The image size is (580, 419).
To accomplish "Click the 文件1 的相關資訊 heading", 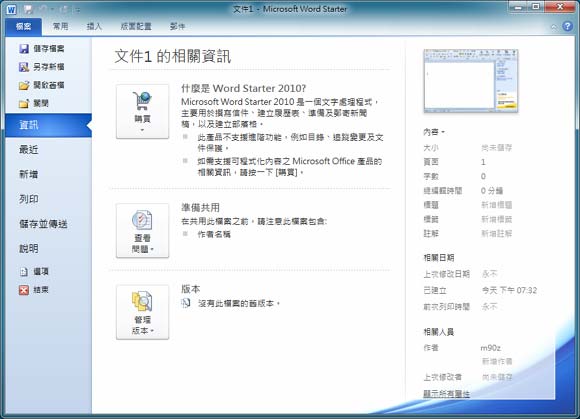I will click(173, 56).
